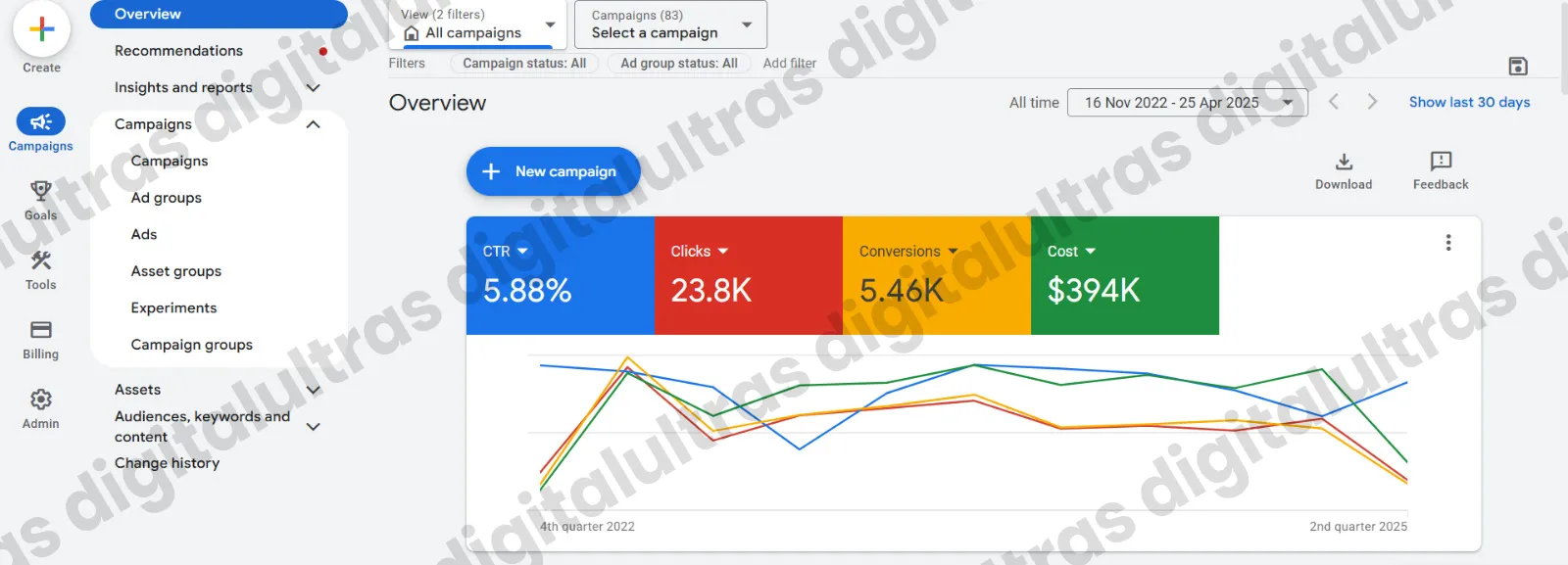The image size is (1568, 565).
Task: Click the Feedback icon
Action: (1441, 162)
